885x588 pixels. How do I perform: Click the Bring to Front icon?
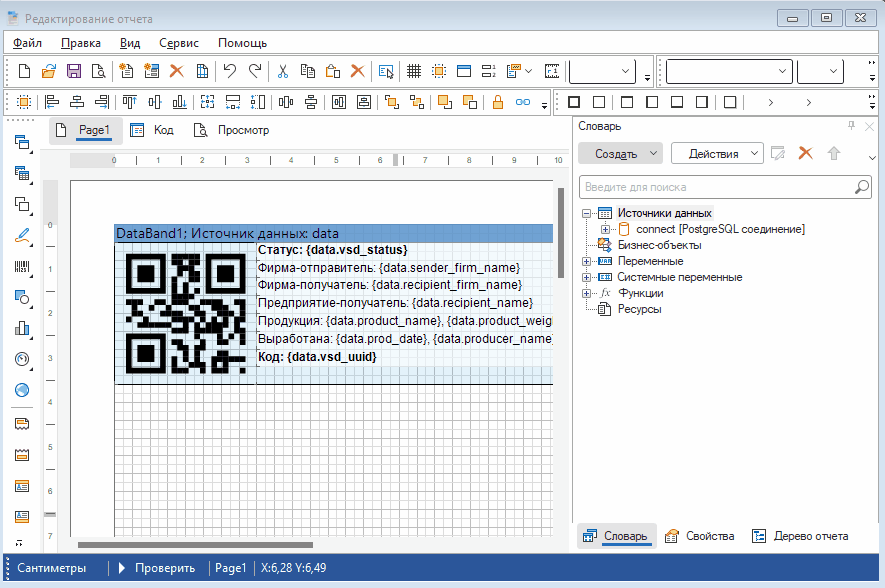[445, 102]
